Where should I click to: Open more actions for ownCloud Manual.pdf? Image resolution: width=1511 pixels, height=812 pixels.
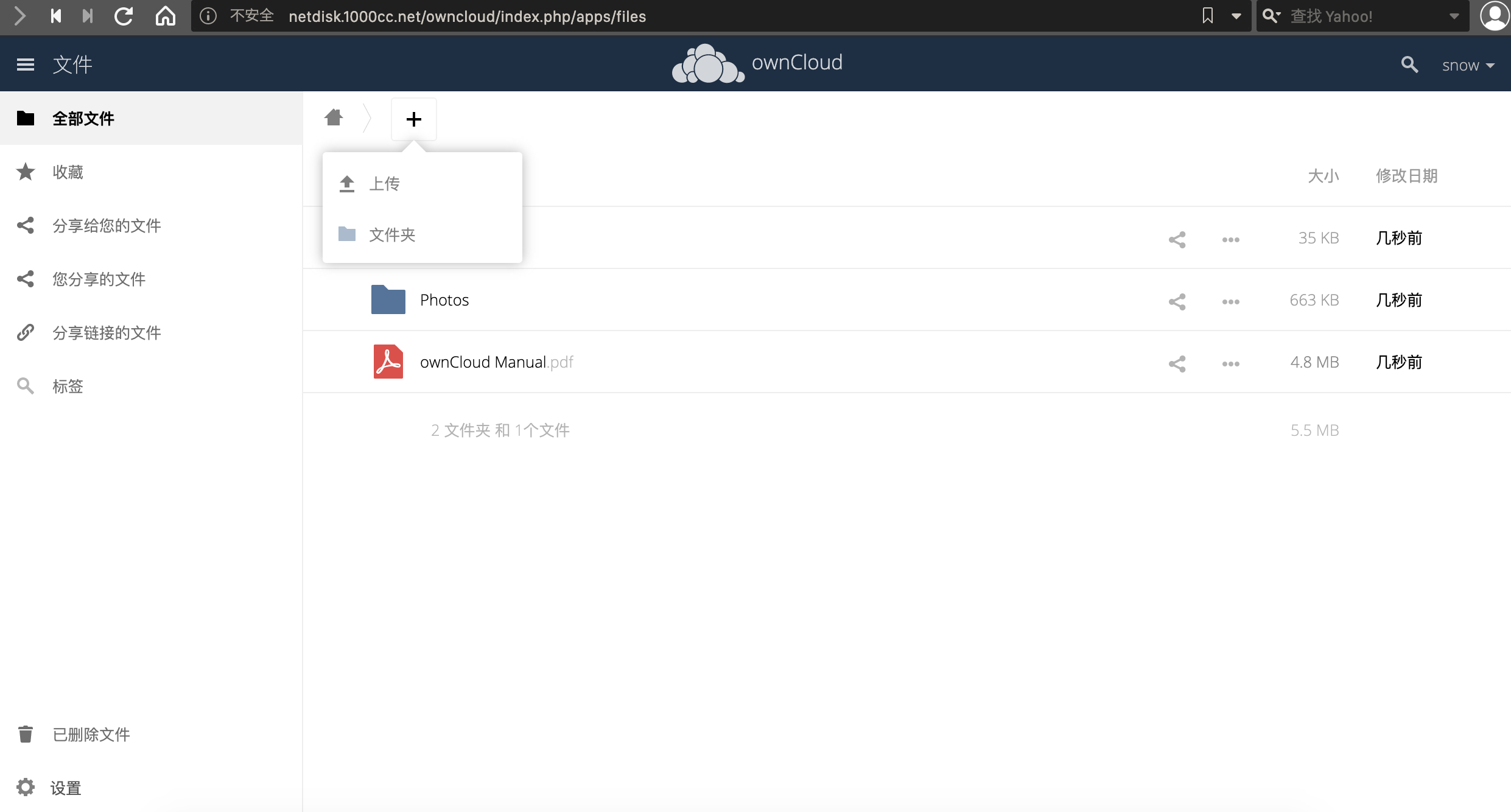click(1231, 364)
